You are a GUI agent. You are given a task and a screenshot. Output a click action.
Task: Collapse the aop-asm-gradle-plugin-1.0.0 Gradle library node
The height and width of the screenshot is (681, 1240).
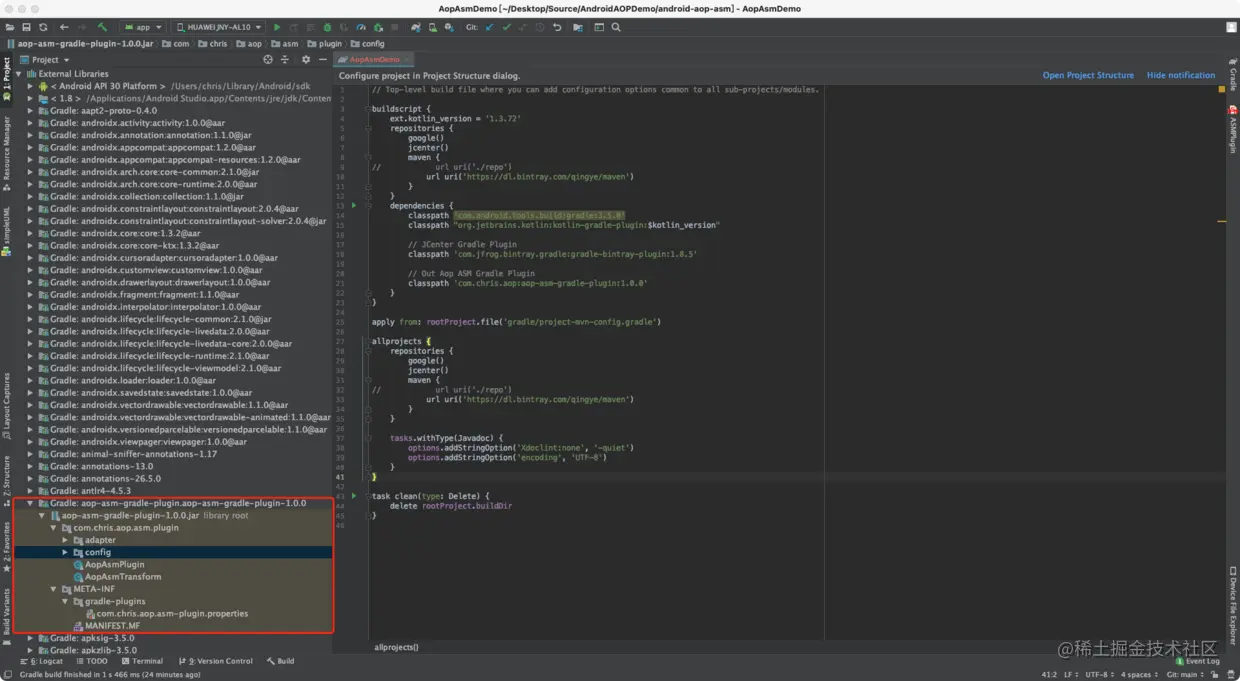coord(30,503)
